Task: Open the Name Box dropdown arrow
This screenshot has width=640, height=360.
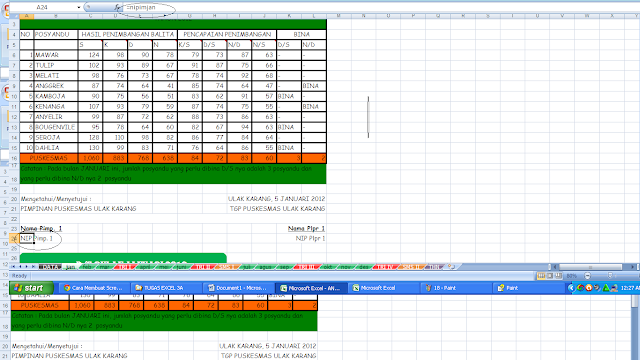Action: (78, 7)
